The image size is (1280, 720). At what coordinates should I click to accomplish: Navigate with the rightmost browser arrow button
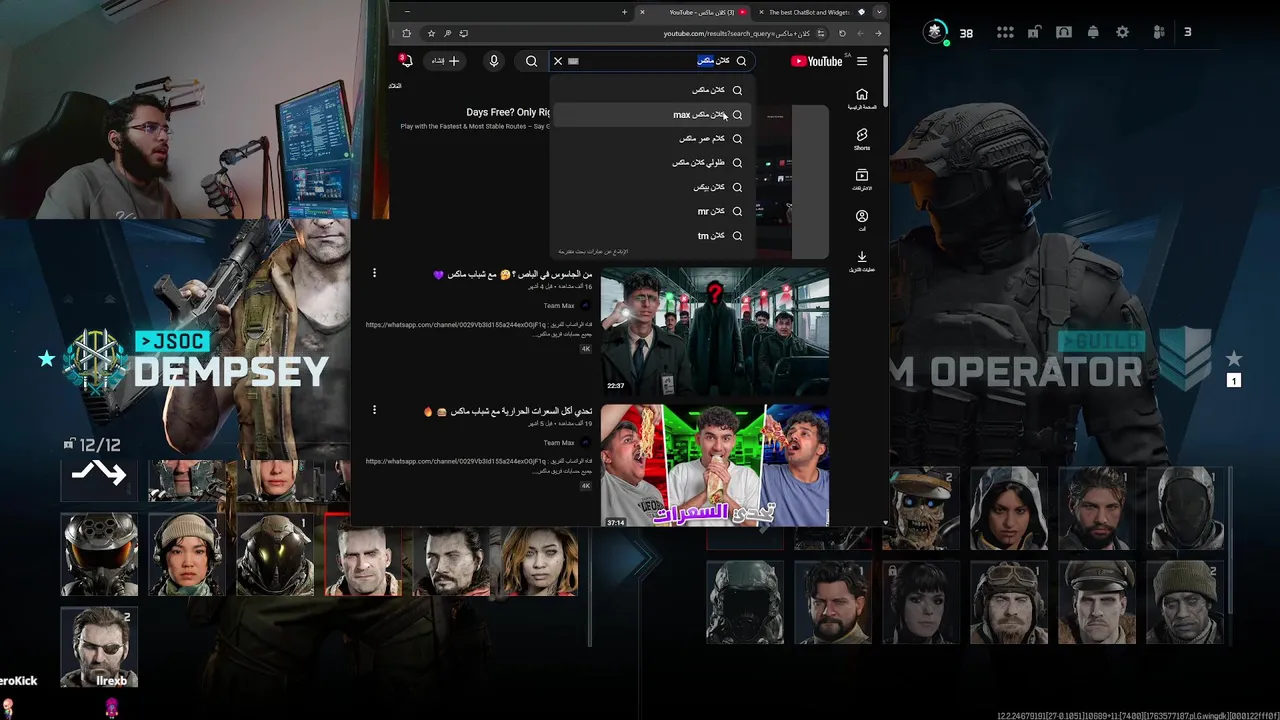(x=878, y=33)
